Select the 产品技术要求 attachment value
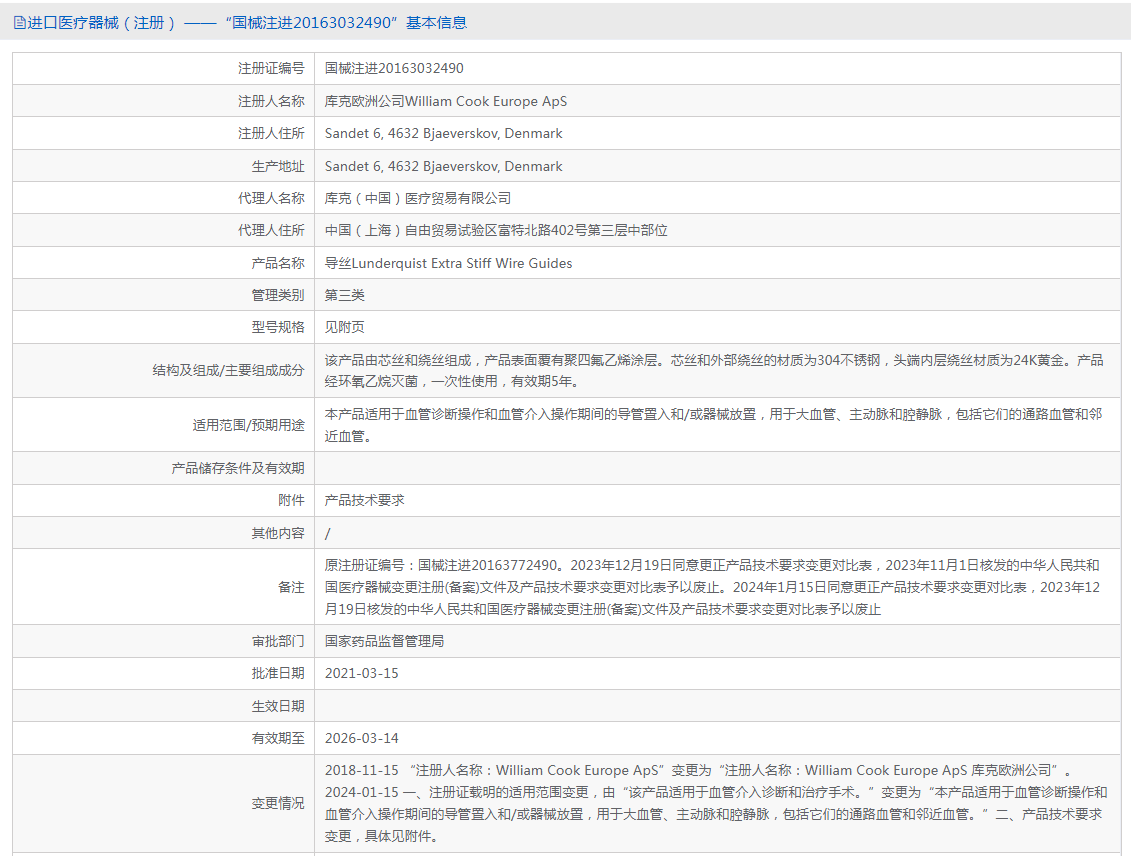The width and height of the screenshot is (1131, 856). point(364,500)
